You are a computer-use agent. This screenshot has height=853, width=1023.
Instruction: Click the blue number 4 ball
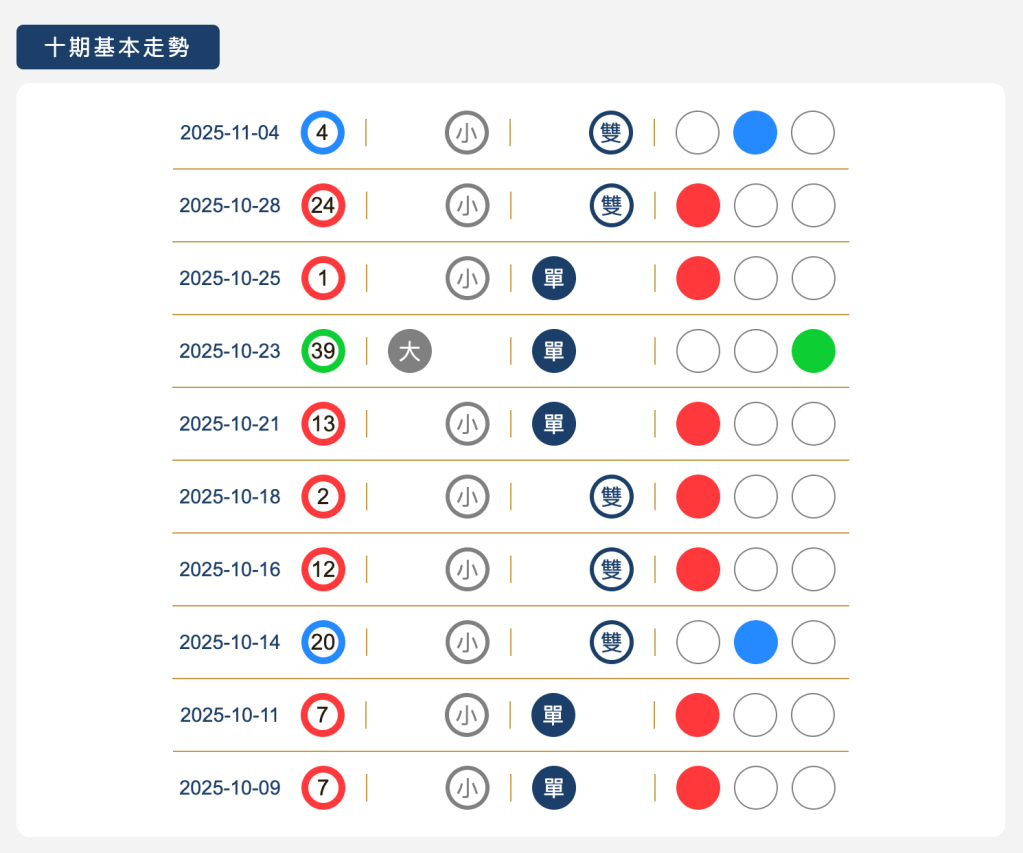(x=322, y=133)
